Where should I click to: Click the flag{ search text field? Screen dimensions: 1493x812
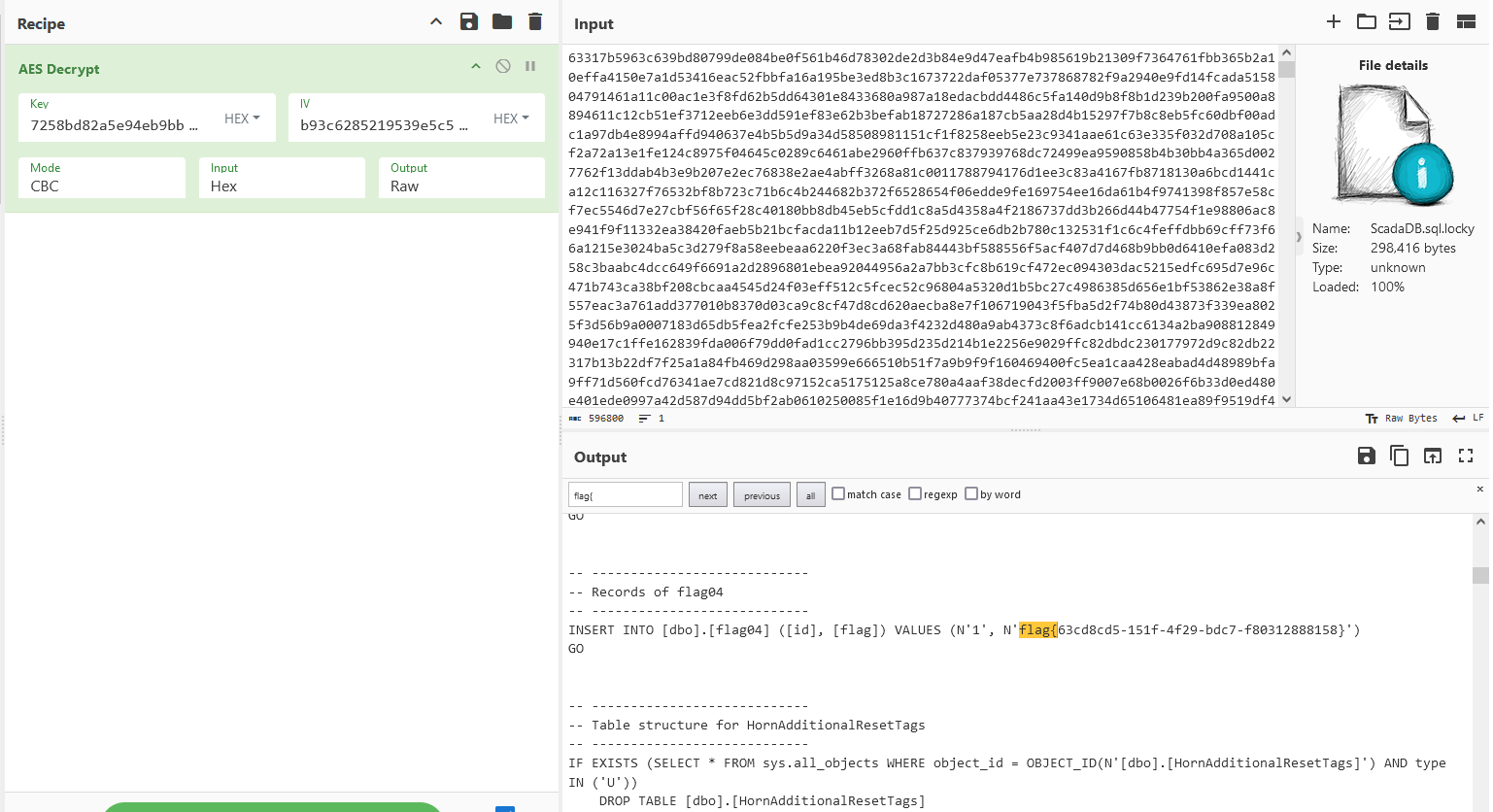coord(625,495)
